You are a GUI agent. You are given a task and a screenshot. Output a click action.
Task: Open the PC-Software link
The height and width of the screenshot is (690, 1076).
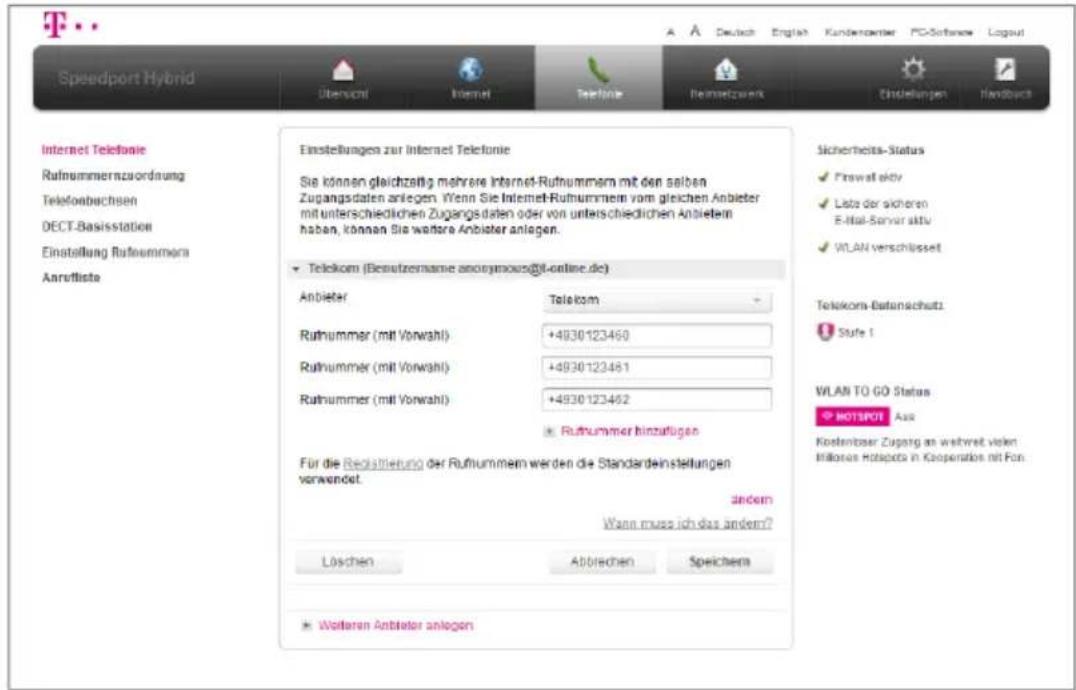point(942,32)
